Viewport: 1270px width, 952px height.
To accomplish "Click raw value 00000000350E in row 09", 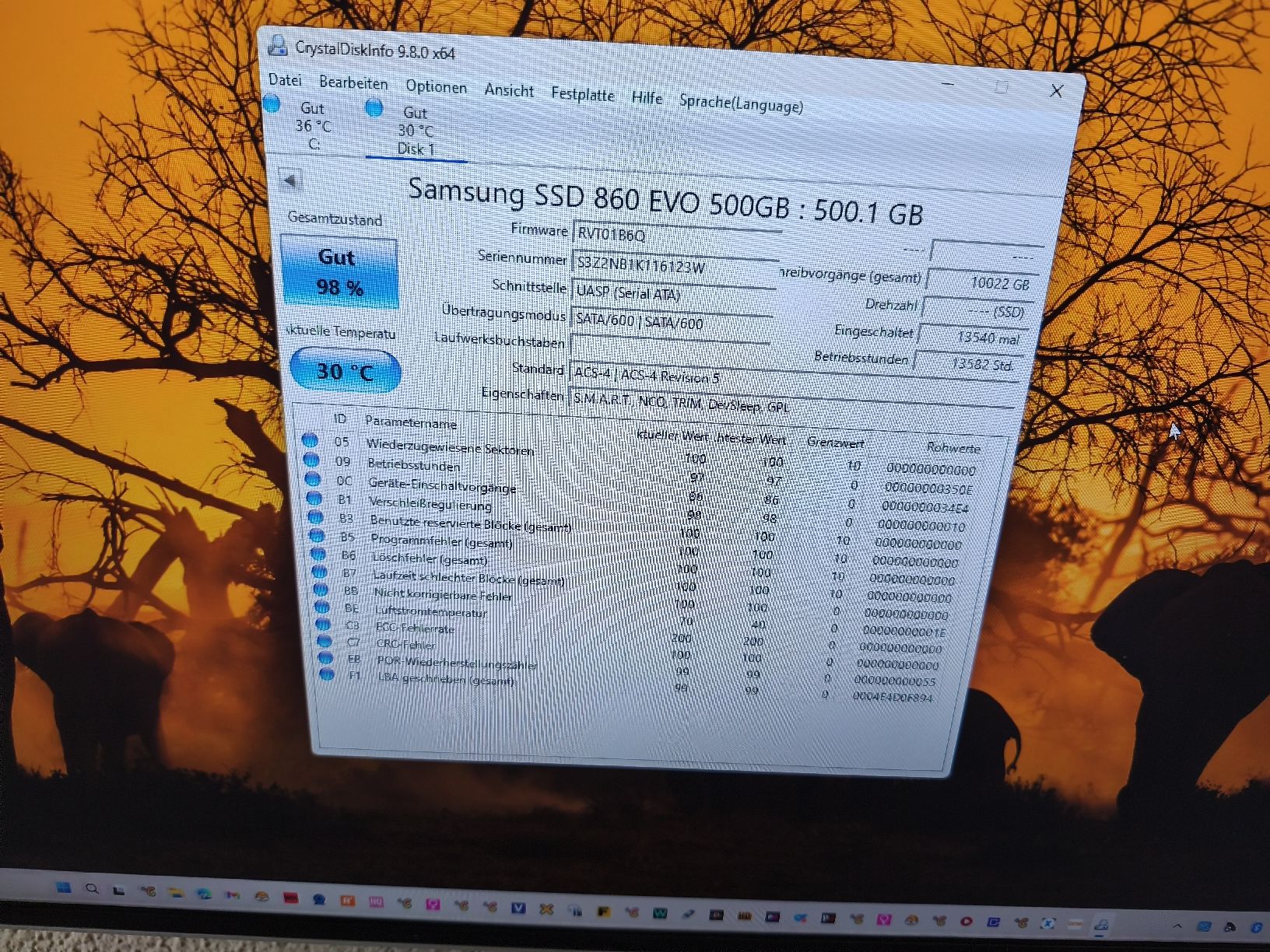I will [x=929, y=488].
